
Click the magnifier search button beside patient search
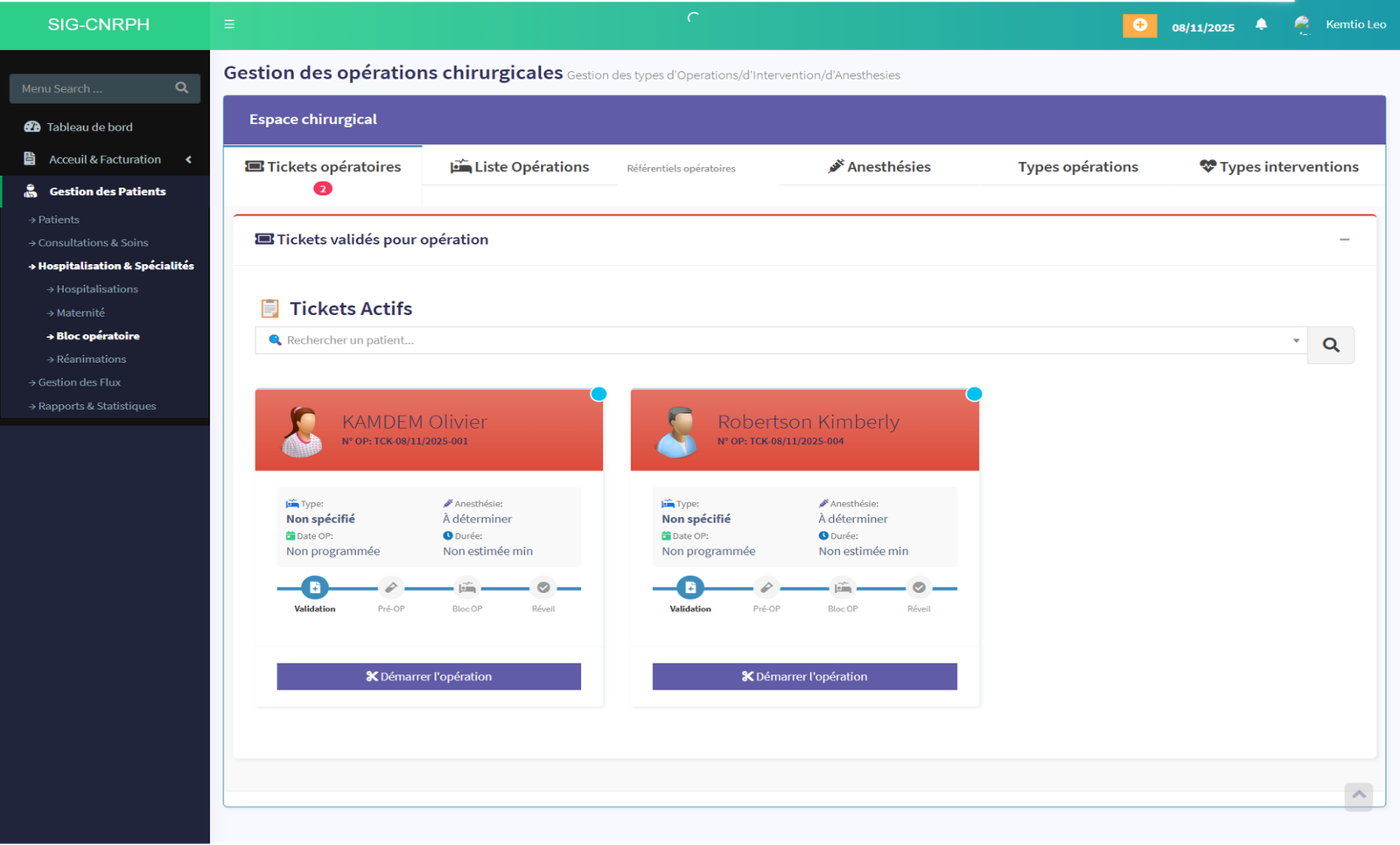pyautogui.click(x=1330, y=346)
